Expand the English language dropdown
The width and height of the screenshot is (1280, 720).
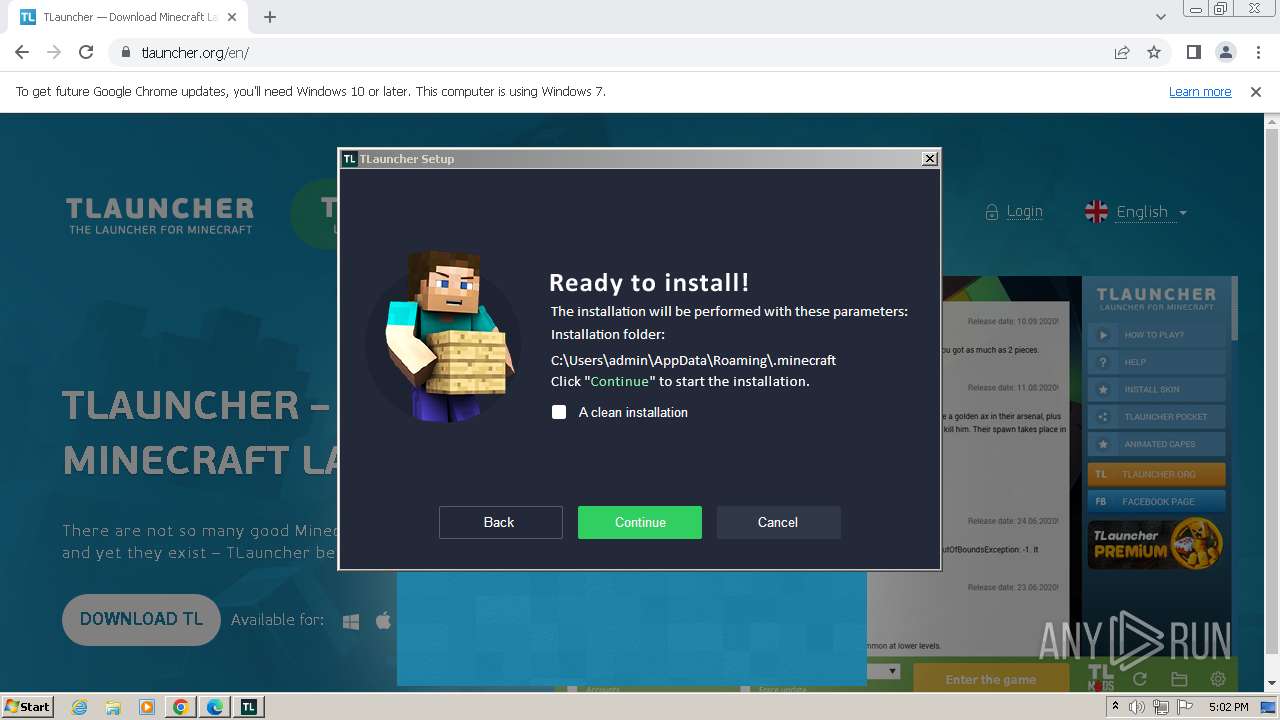(1152, 212)
